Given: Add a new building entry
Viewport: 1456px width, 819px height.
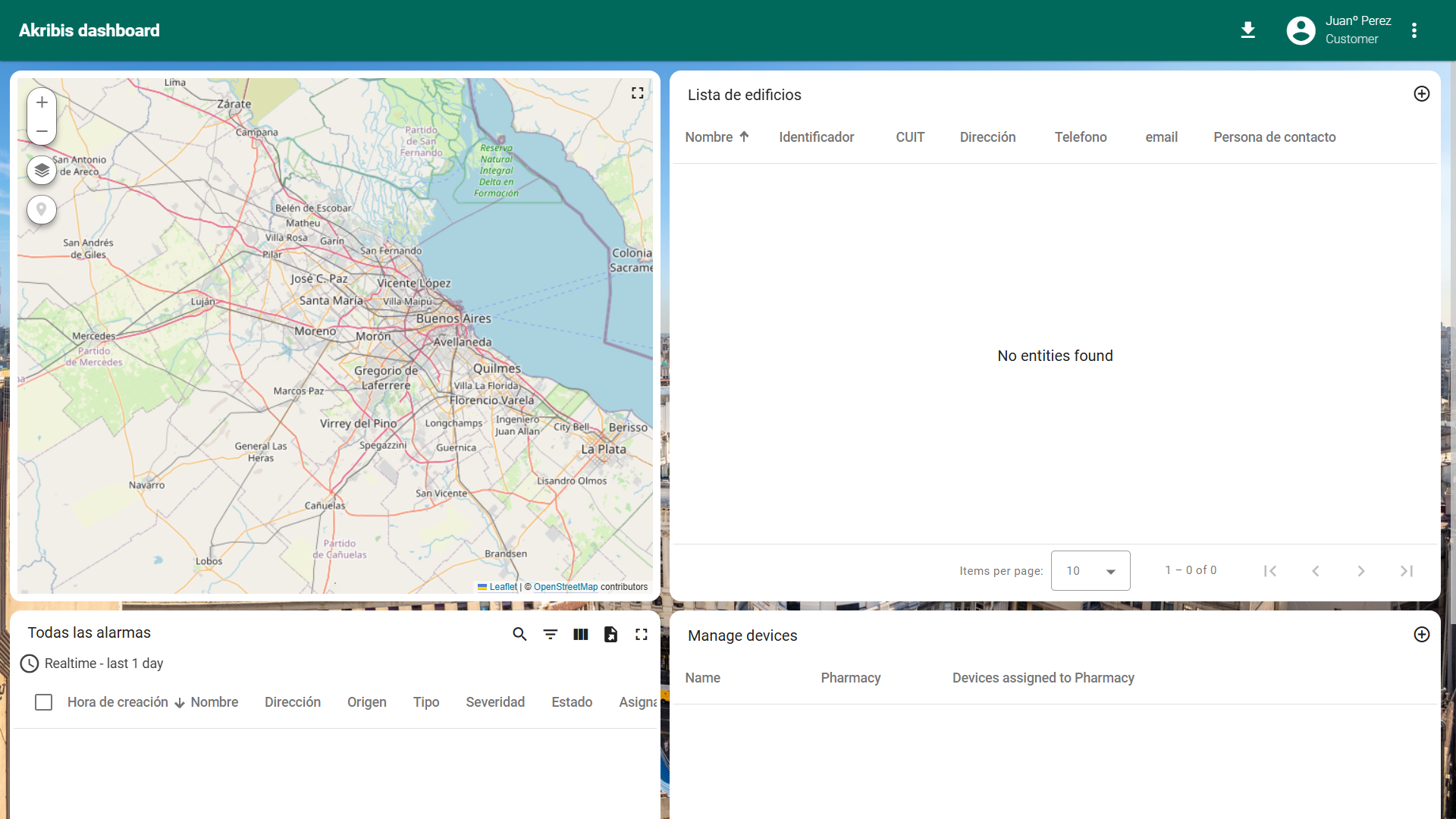Looking at the screenshot, I should [x=1421, y=94].
